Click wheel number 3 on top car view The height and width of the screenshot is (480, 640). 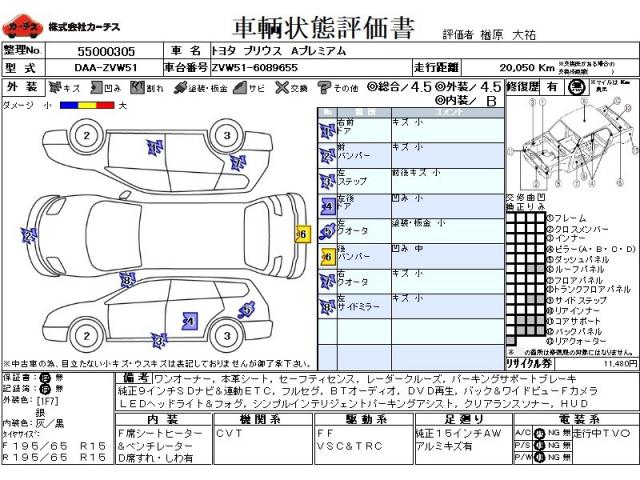227,136
